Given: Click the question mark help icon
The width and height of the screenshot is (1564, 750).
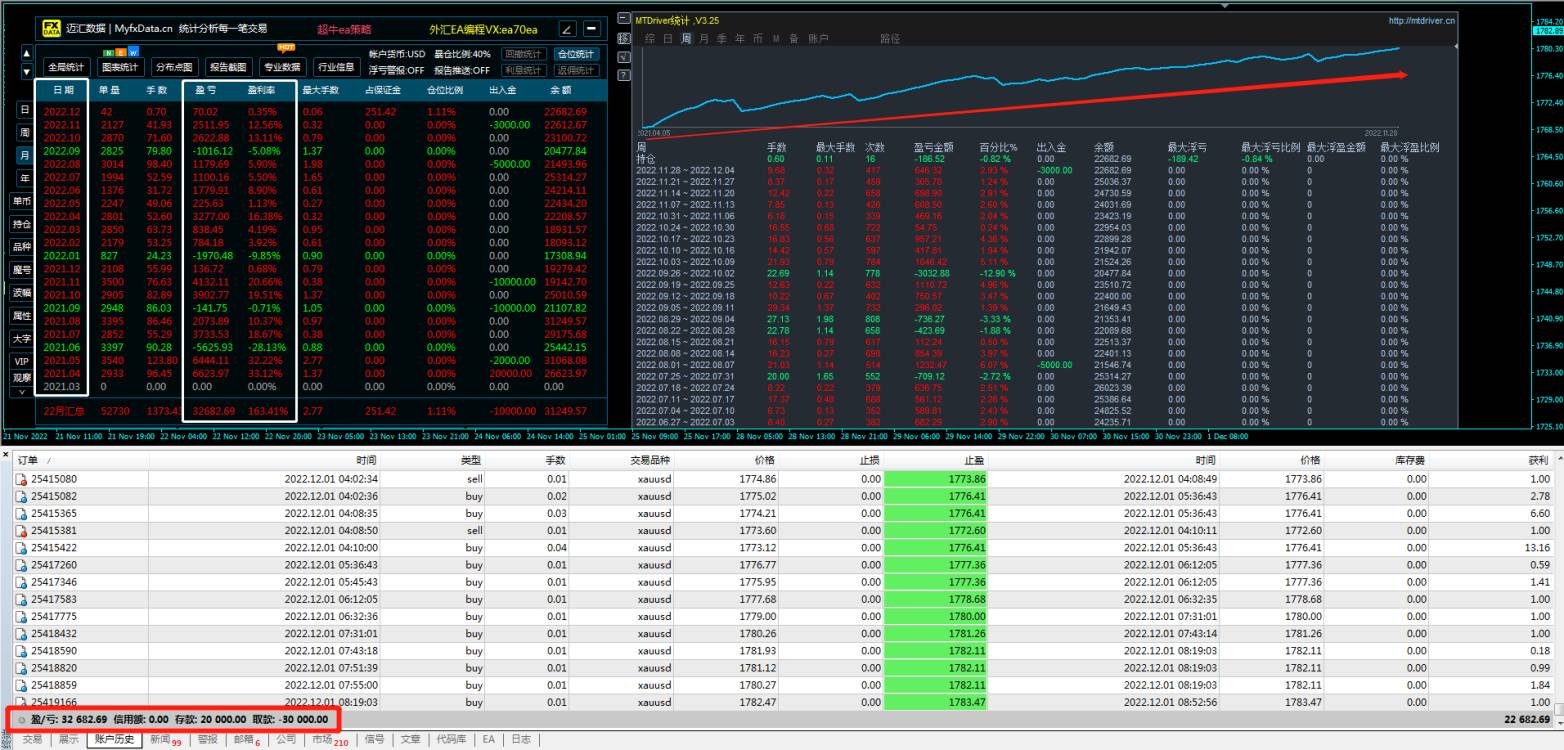Looking at the screenshot, I should 624,75.
